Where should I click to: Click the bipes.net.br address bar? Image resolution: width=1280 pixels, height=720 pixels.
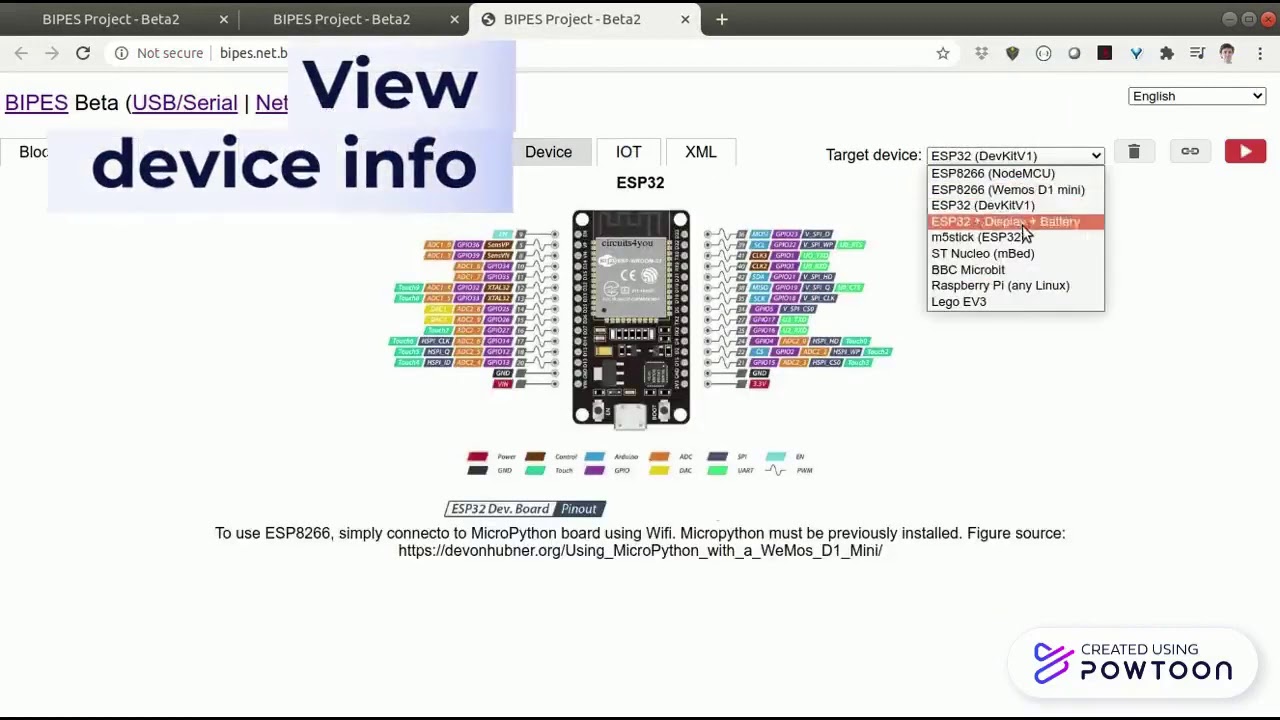pyautogui.click(x=254, y=53)
